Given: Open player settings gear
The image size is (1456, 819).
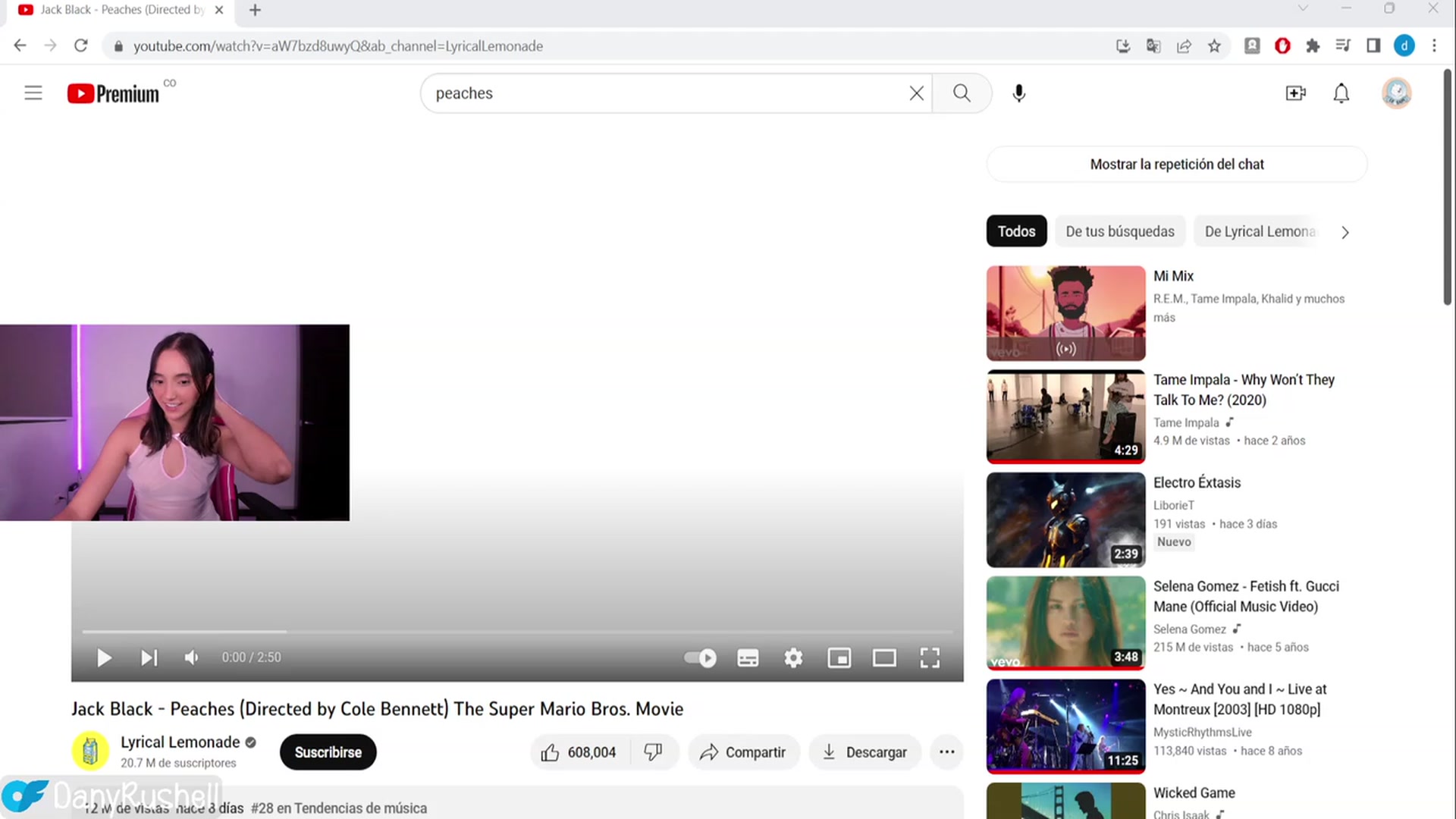Looking at the screenshot, I should point(793,657).
